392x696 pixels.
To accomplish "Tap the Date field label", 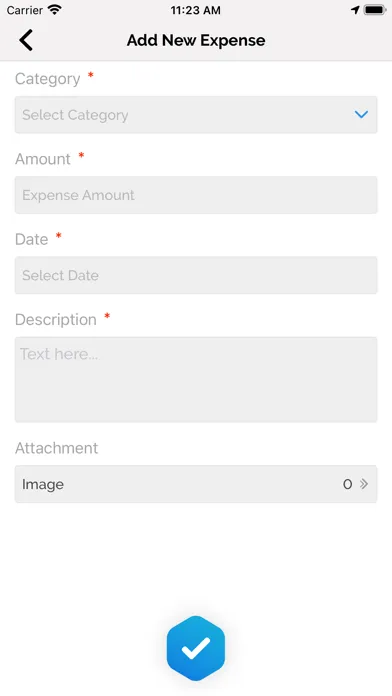I will click(x=32, y=239).
